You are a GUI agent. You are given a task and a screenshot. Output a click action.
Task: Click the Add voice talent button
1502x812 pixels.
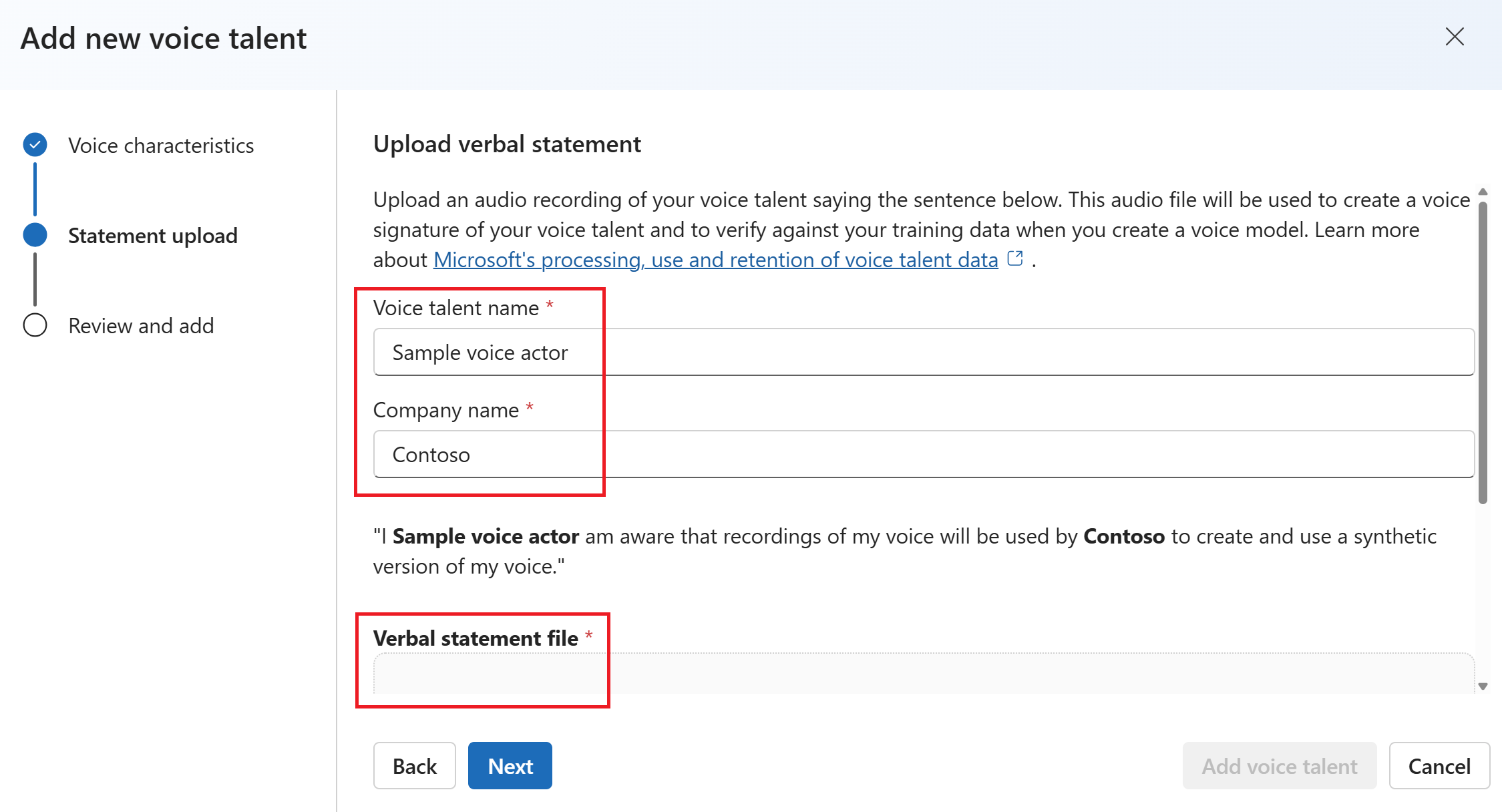(1279, 766)
